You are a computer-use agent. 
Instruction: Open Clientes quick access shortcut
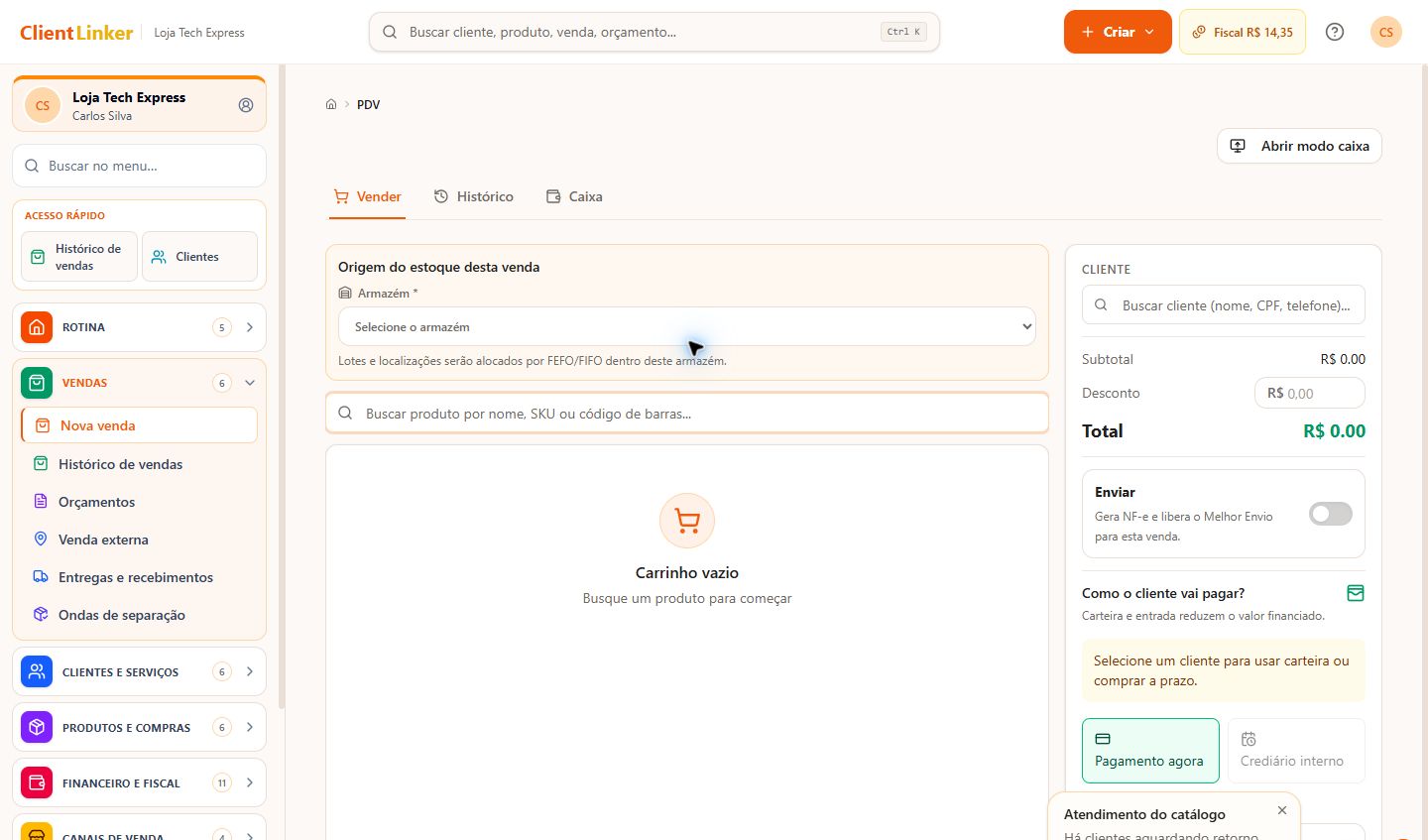click(199, 257)
